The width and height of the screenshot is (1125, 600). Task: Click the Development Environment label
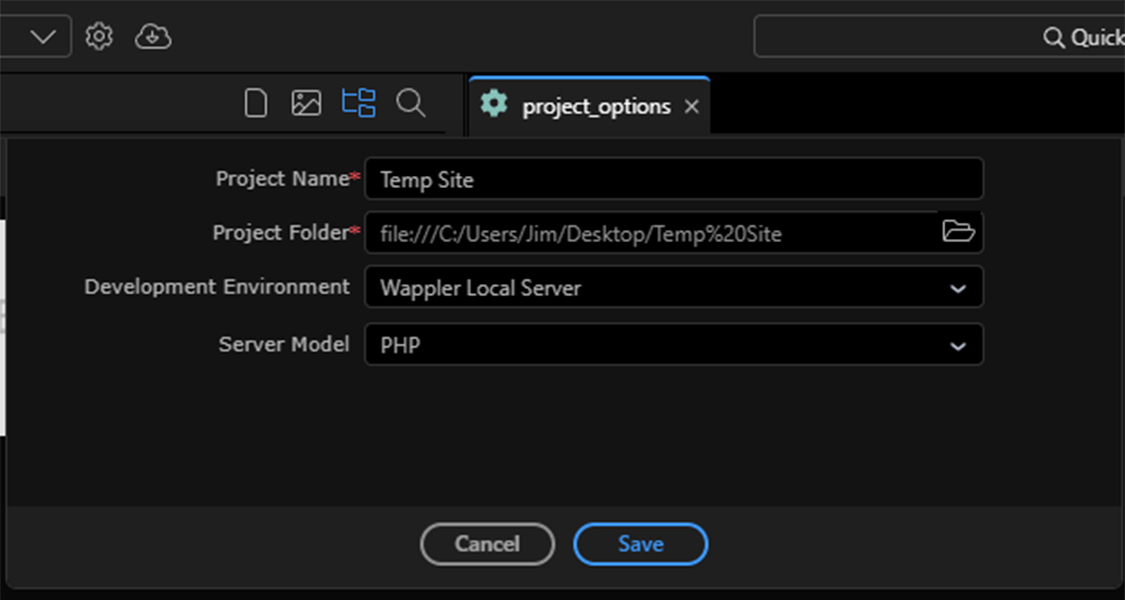coord(217,286)
